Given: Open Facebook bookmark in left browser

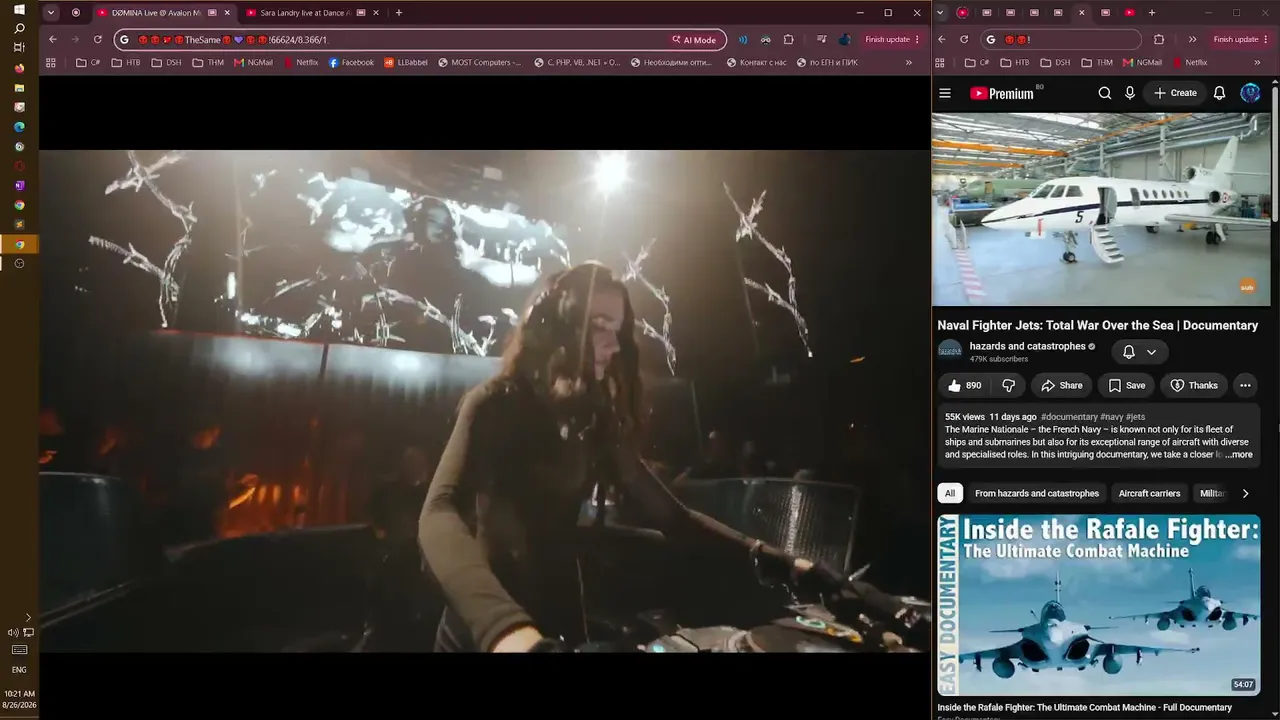Looking at the screenshot, I should coord(351,62).
